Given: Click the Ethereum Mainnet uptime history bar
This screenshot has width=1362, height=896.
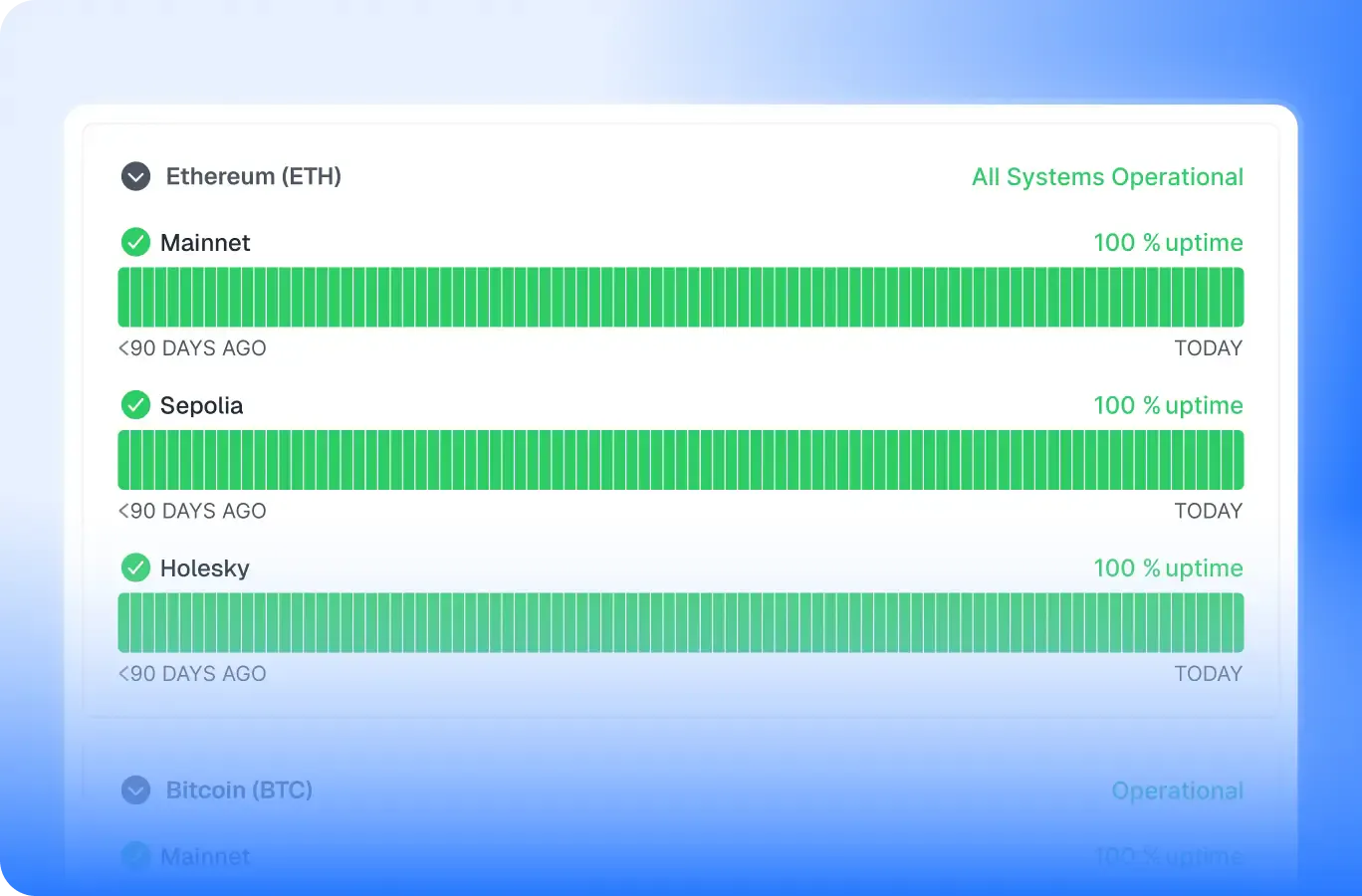Looking at the screenshot, I should point(681,297).
